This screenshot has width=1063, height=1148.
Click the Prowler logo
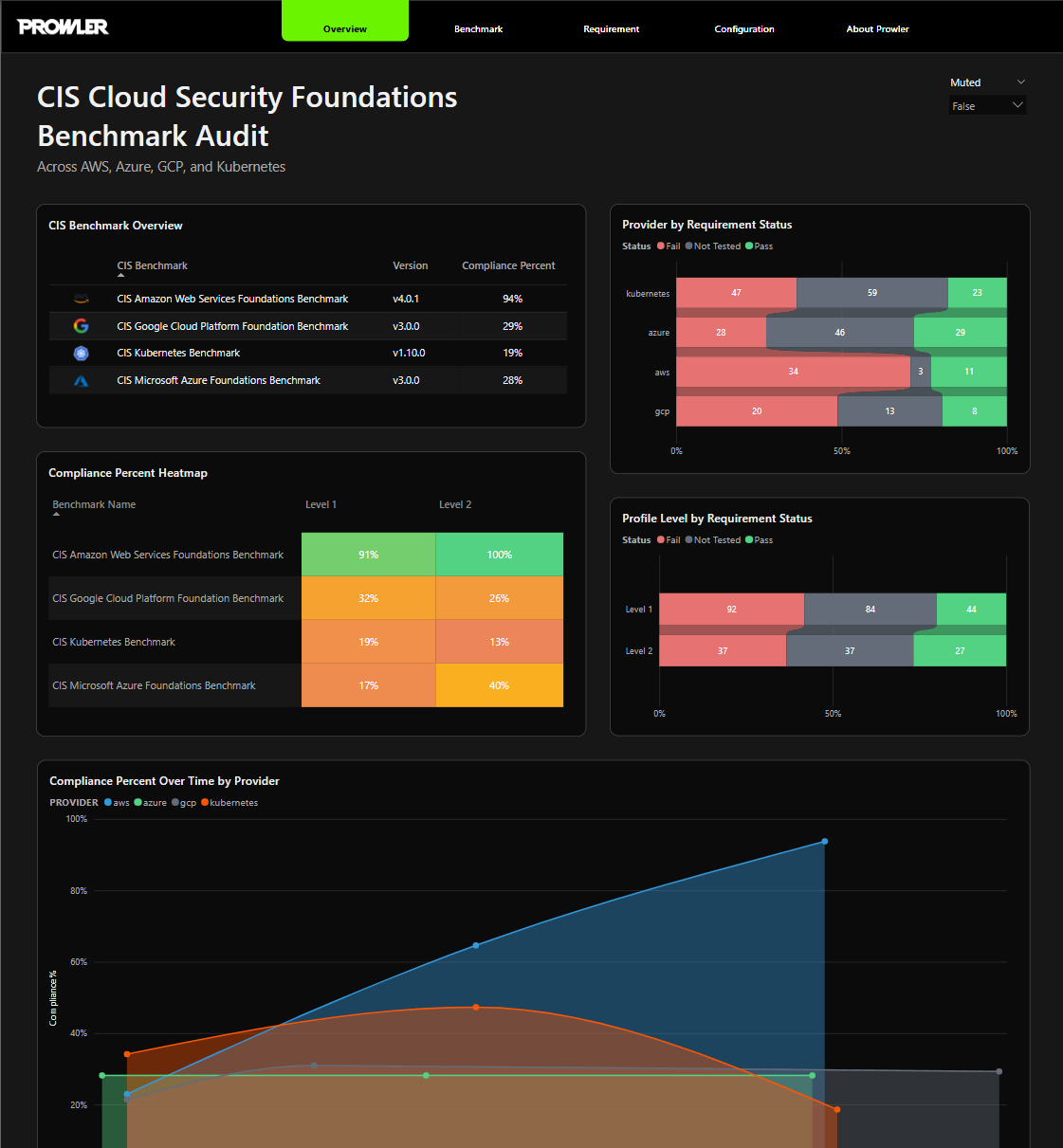tap(63, 27)
